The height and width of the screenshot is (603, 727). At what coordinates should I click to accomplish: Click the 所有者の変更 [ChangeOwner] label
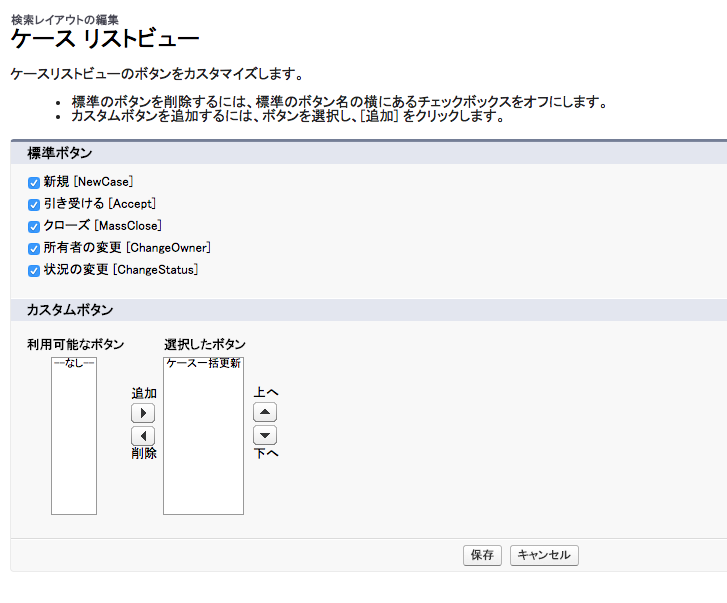pyautogui.click(x=127, y=248)
